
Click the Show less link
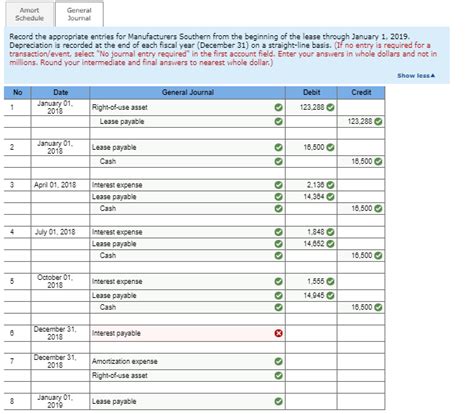click(416, 76)
